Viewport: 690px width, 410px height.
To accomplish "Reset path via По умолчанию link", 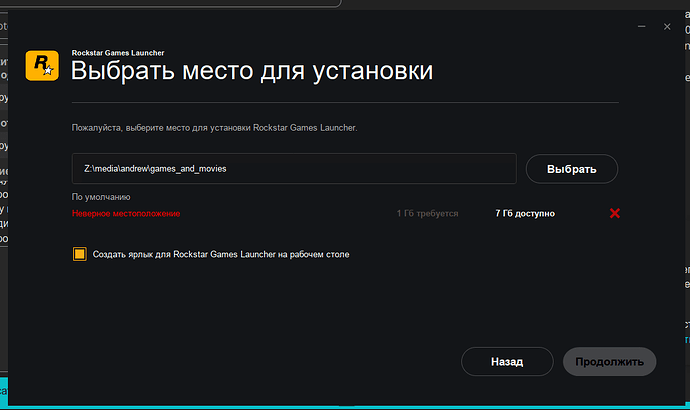I will [x=101, y=197].
